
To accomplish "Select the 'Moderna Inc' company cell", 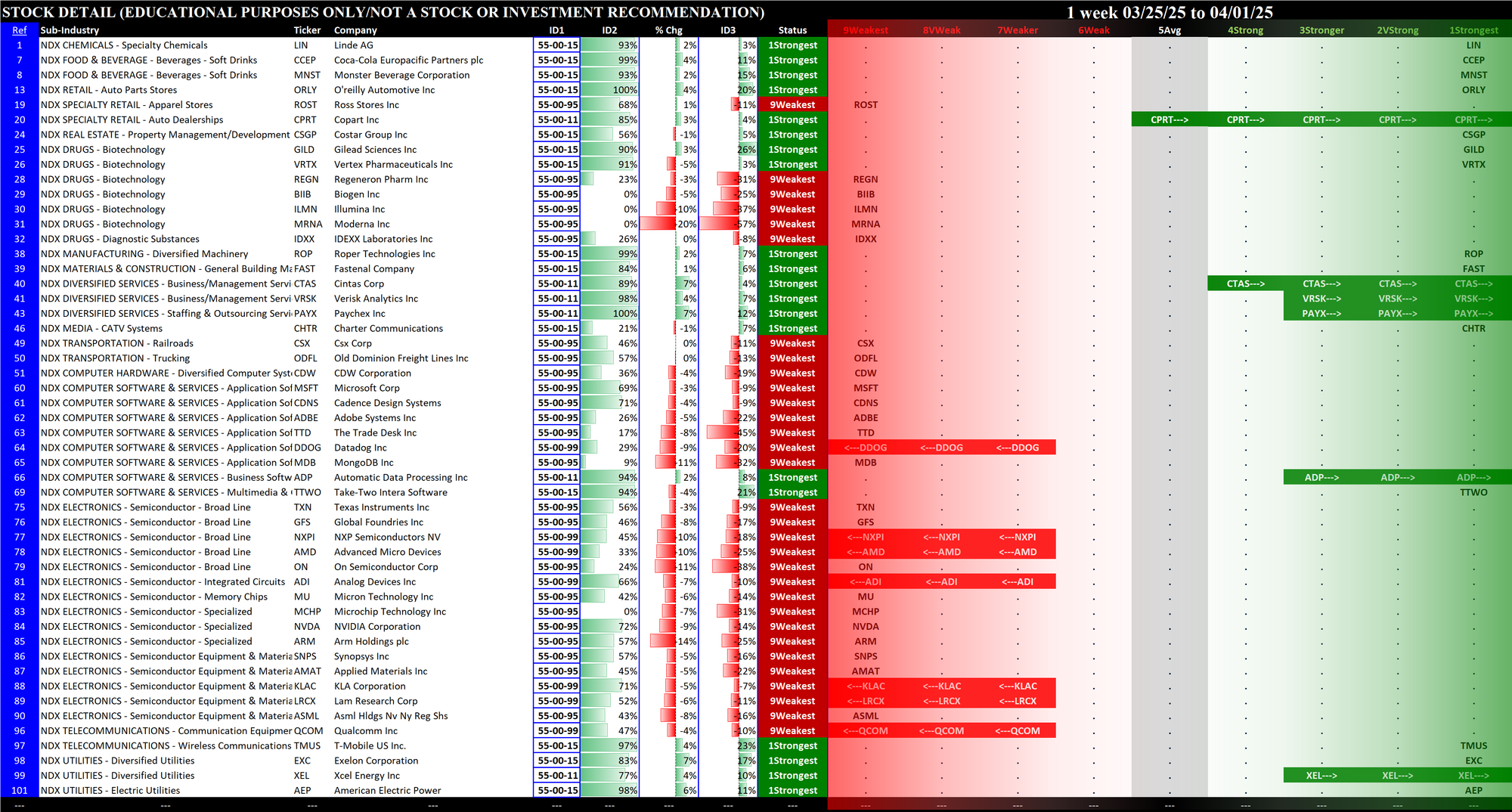I will (362, 225).
